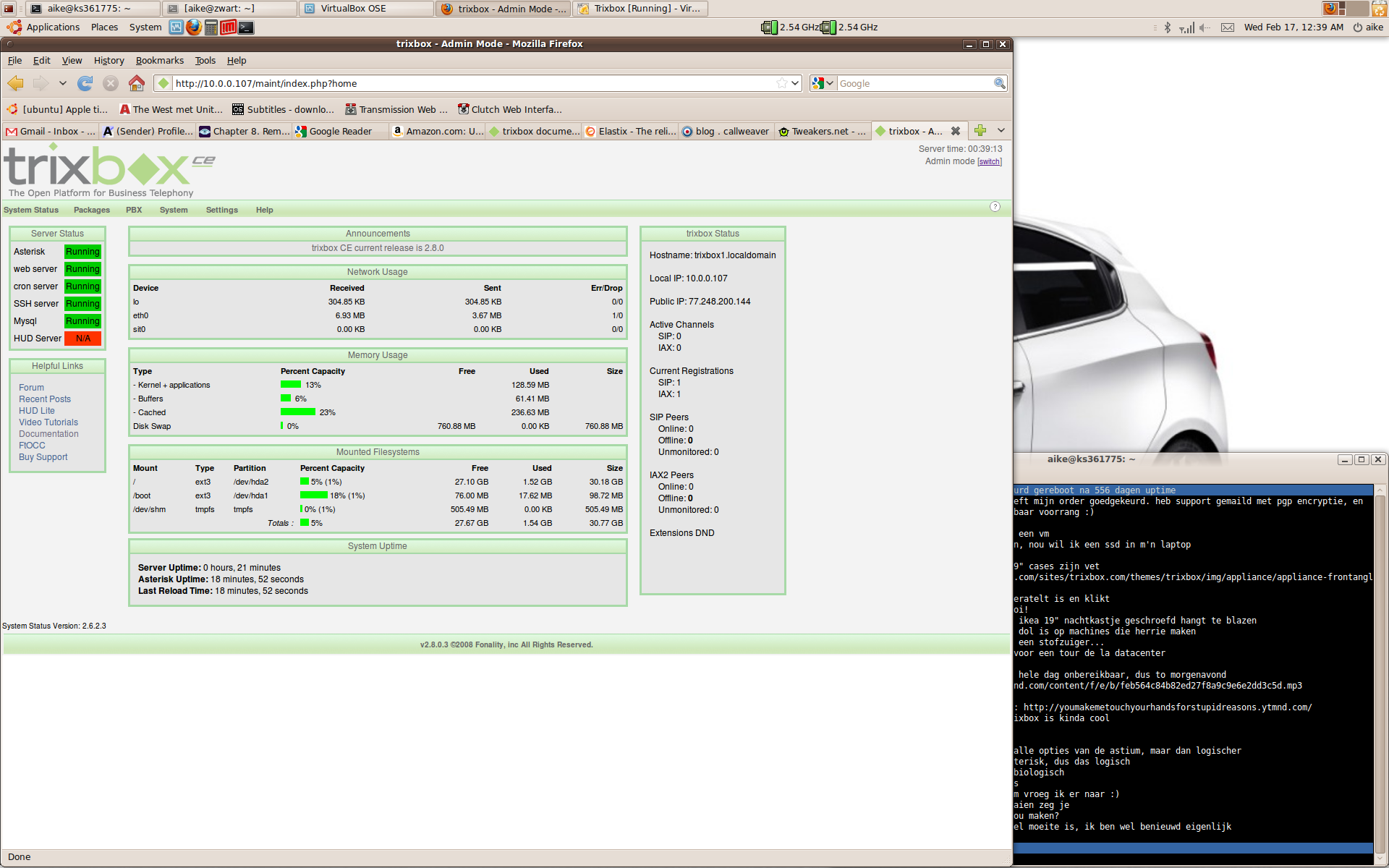Open the GNOME Places menu
This screenshot has height=868, width=1389.
pyautogui.click(x=104, y=27)
